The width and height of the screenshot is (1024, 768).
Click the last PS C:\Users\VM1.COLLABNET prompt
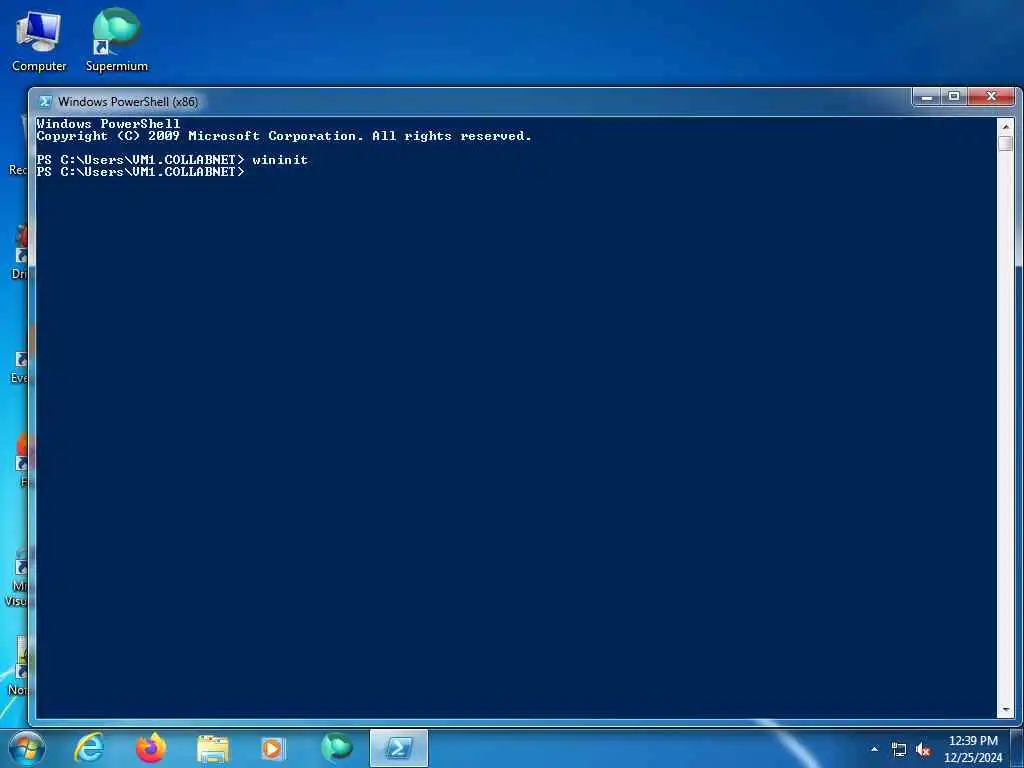point(140,172)
